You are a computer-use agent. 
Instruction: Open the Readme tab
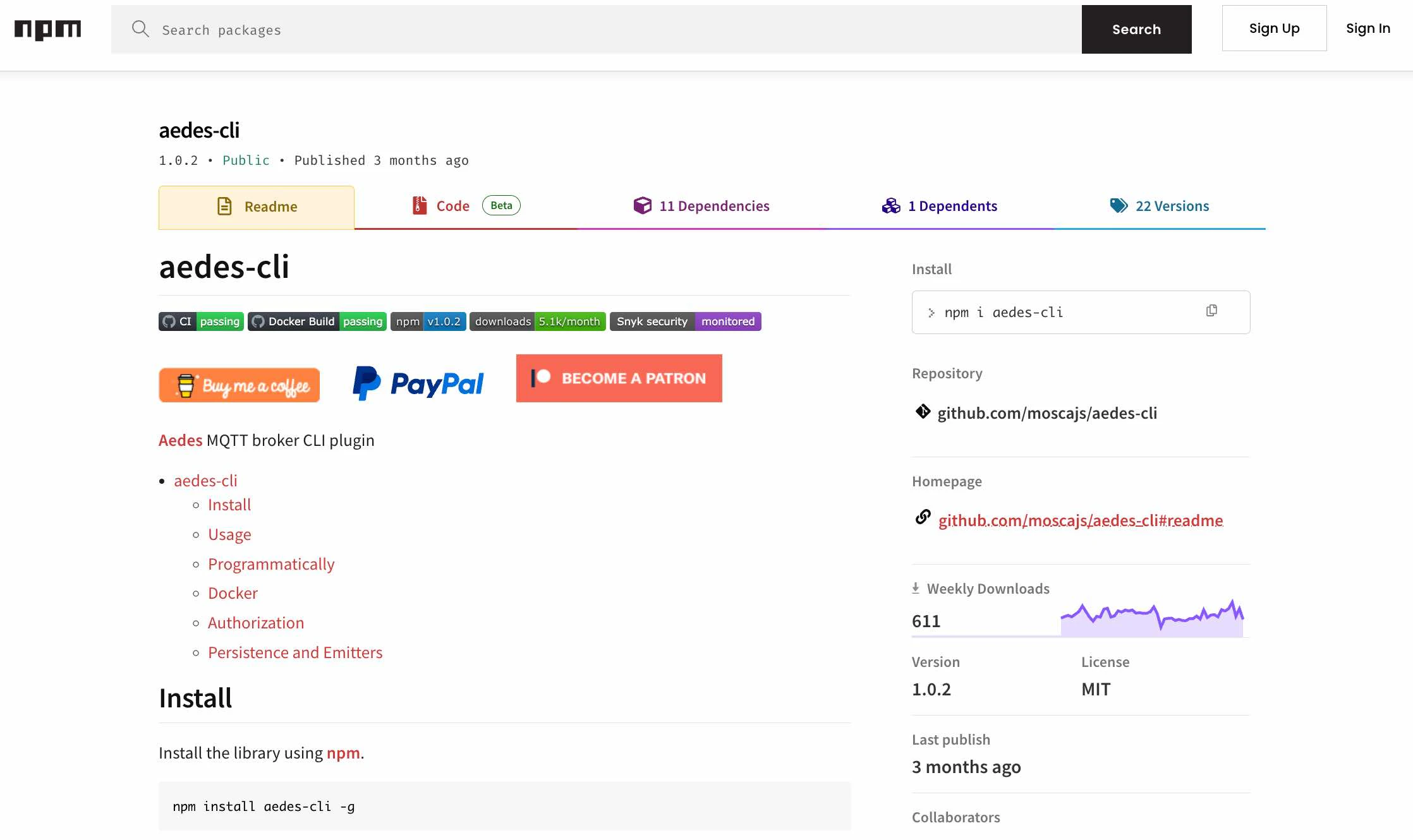pyautogui.click(x=257, y=207)
